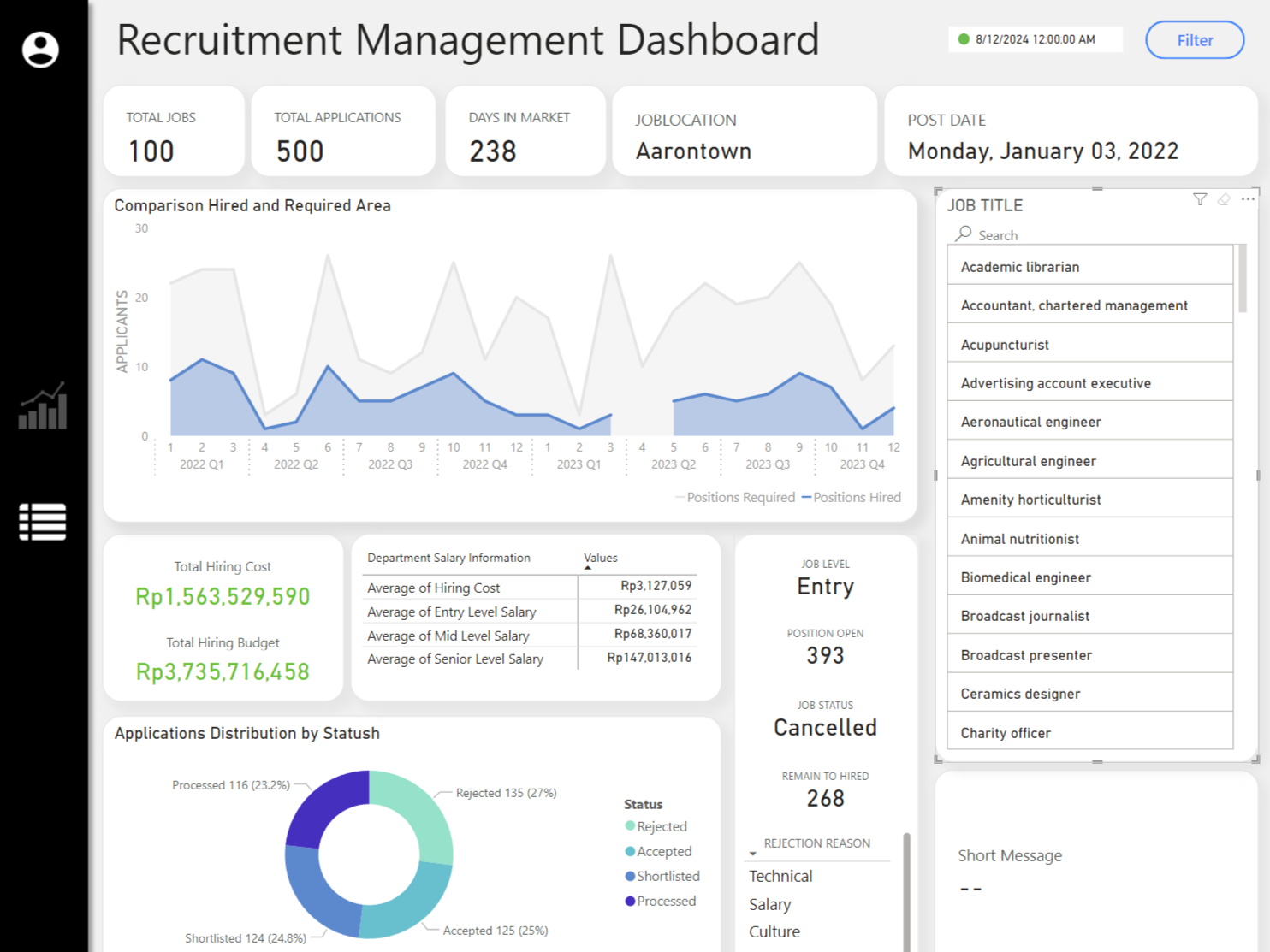Click the green status dot beside the timestamp
The width and height of the screenshot is (1270, 952).
[963, 38]
